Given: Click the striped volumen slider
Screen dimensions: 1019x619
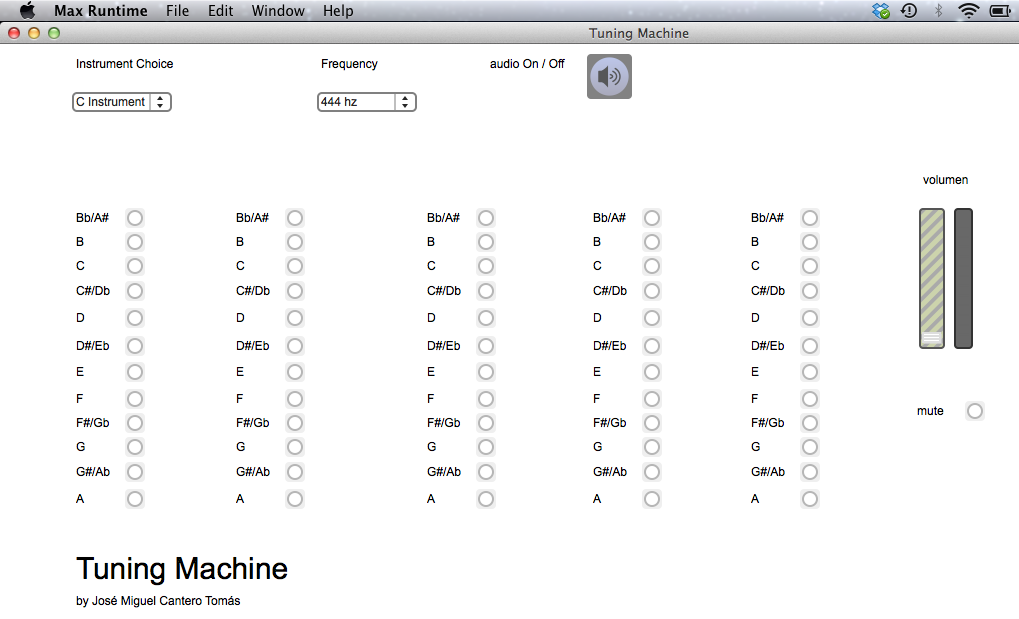Looking at the screenshot, I should (x=931, y=278).
